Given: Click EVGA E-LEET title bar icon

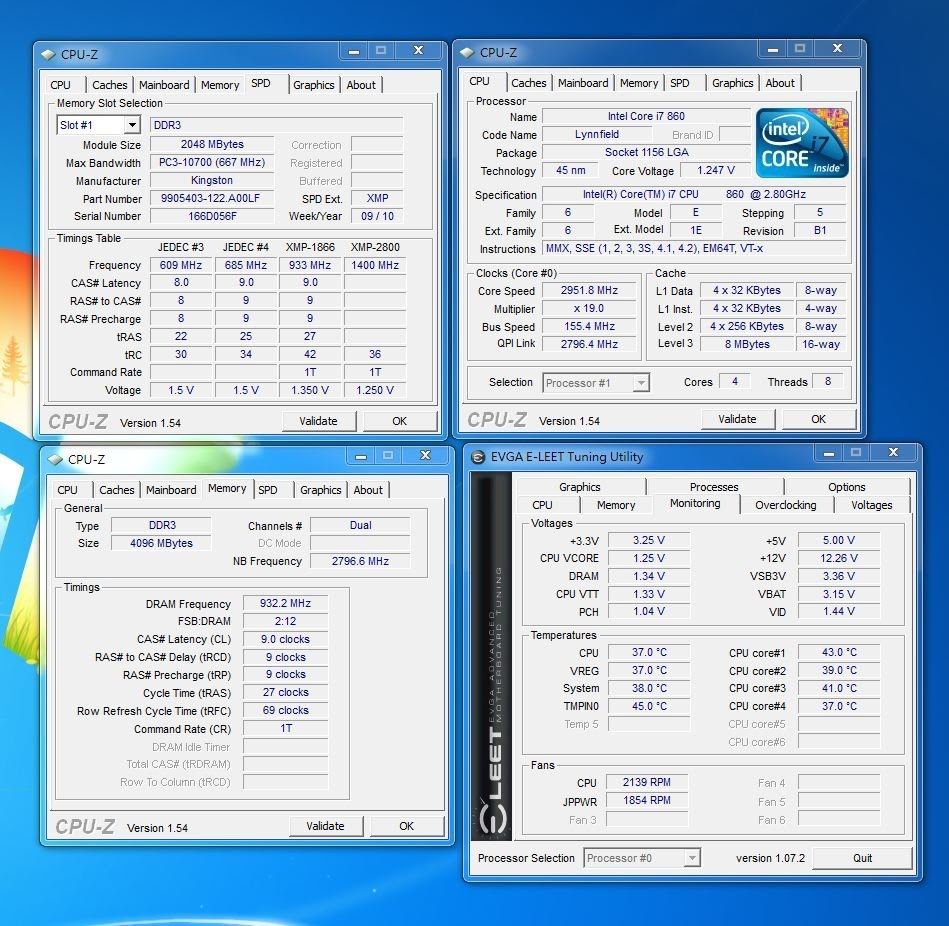Looking at the screenshot, I should pos(478,457).
